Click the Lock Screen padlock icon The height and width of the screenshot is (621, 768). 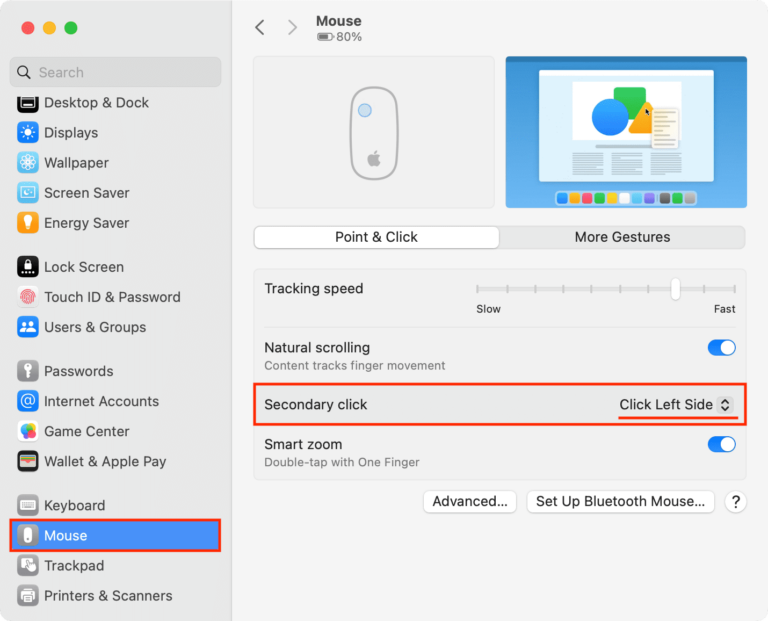28,267
